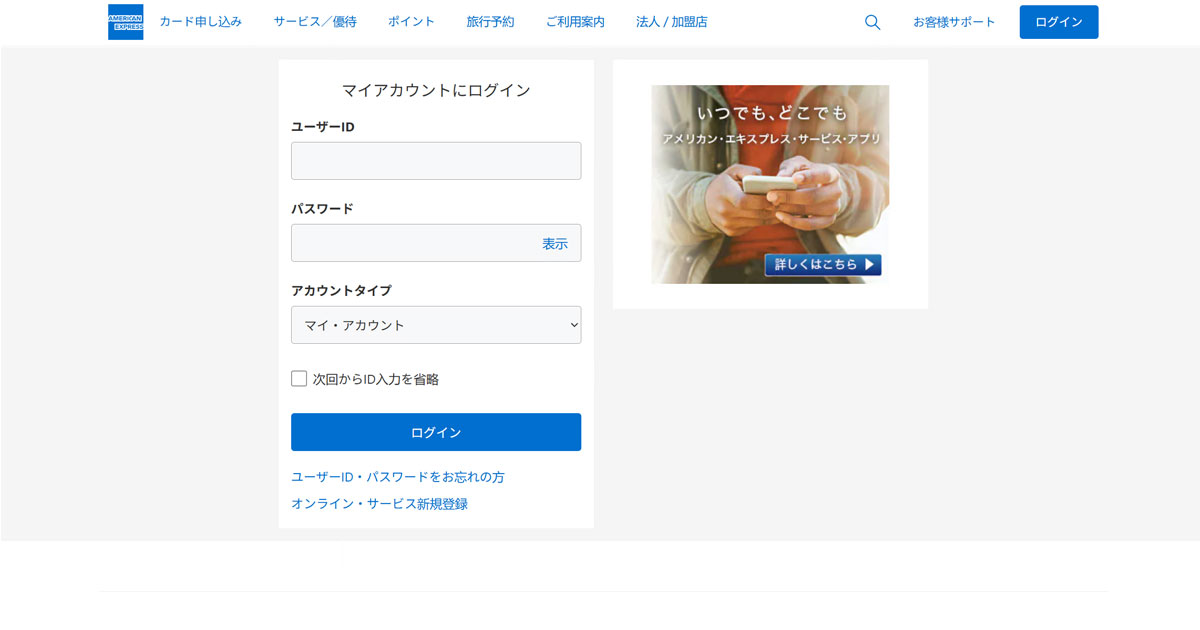Open the service app promo image
The width and height of the screenshot is (1200, 630).
point(770,170)
